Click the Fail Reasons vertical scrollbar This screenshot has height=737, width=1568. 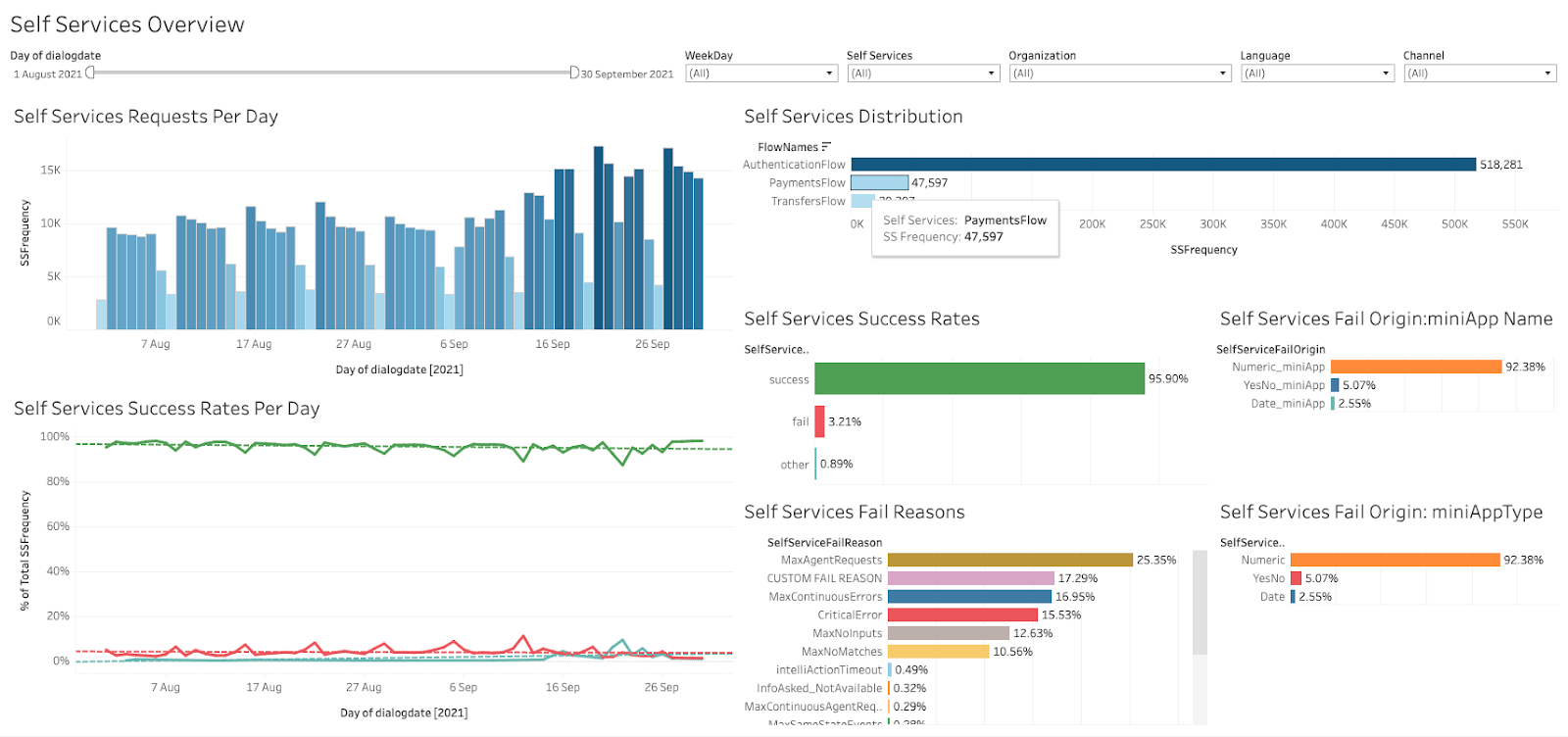[1200, 603]
